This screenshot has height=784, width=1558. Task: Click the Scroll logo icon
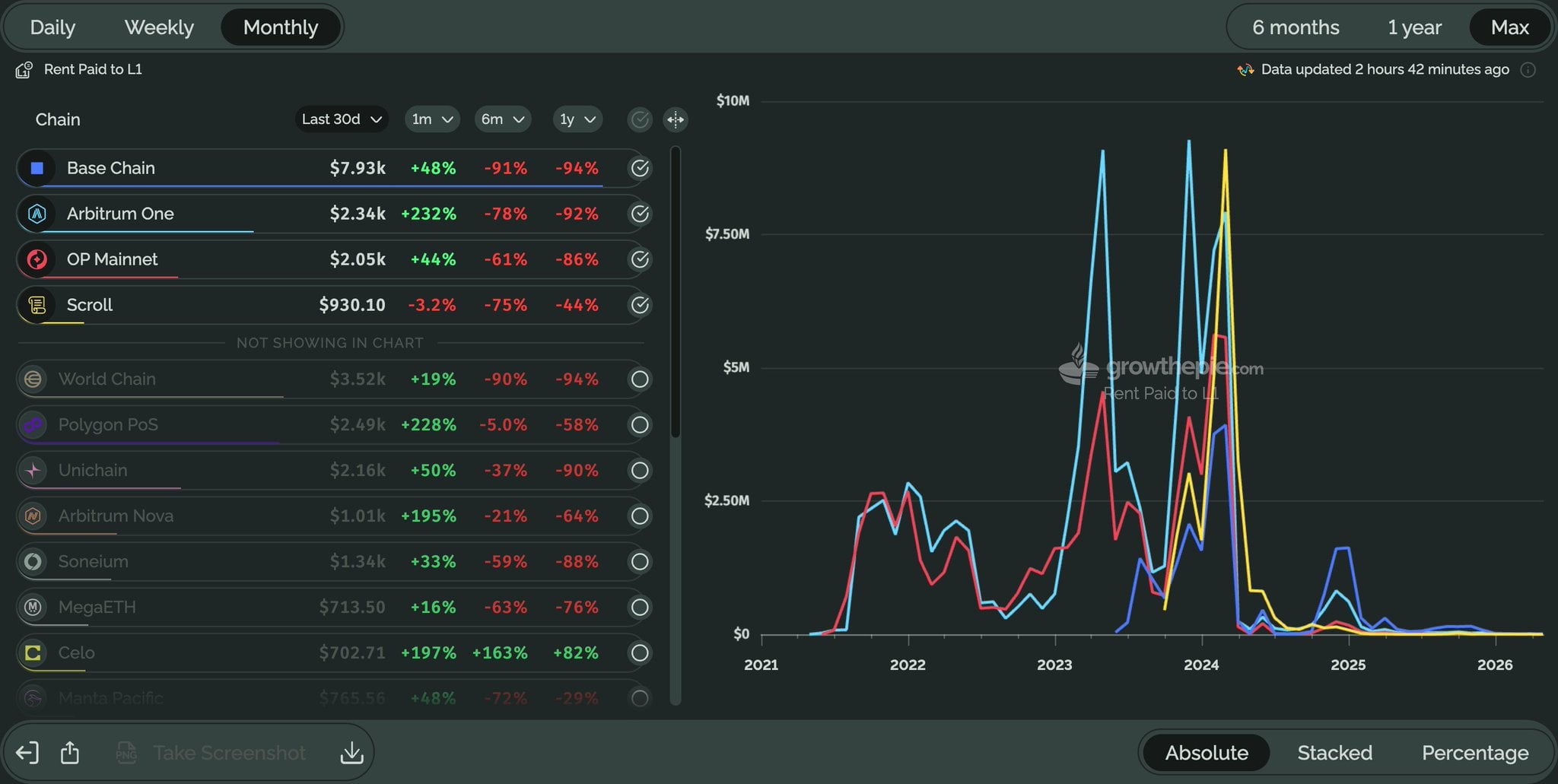pyautogui.click(x=37, y=305)
